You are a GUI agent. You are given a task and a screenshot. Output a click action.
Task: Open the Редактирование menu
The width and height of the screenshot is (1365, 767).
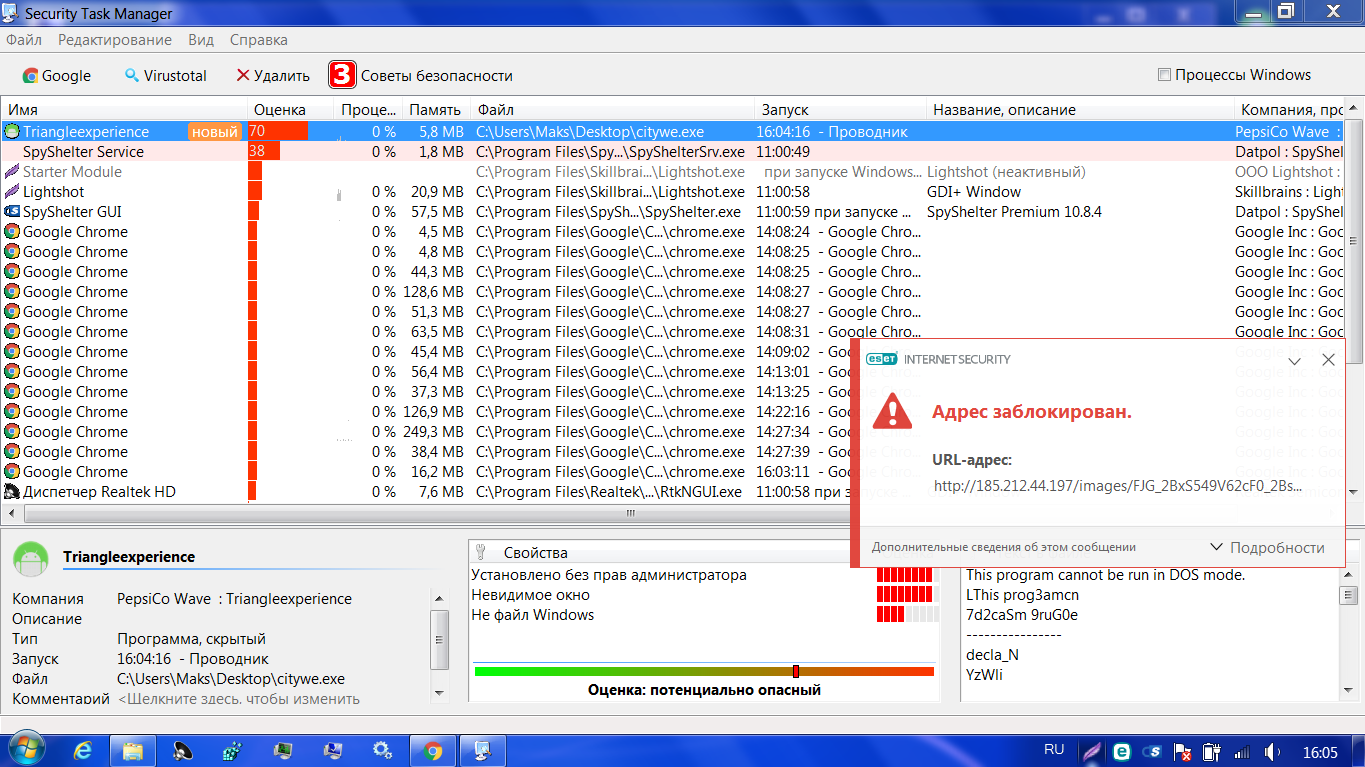pyautogui.click(x=115, y=40)
